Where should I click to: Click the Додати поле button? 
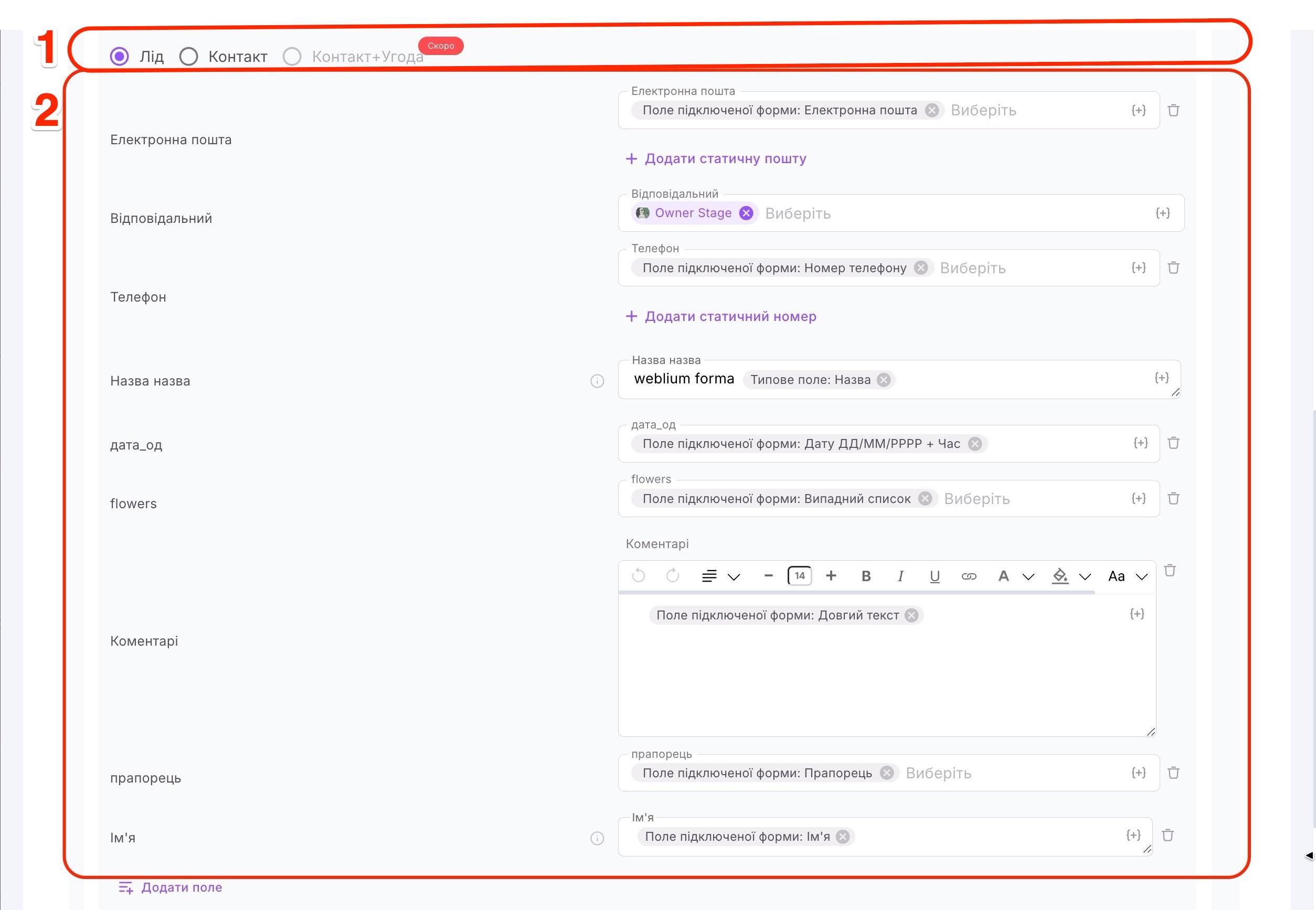[x=170, y=887]
